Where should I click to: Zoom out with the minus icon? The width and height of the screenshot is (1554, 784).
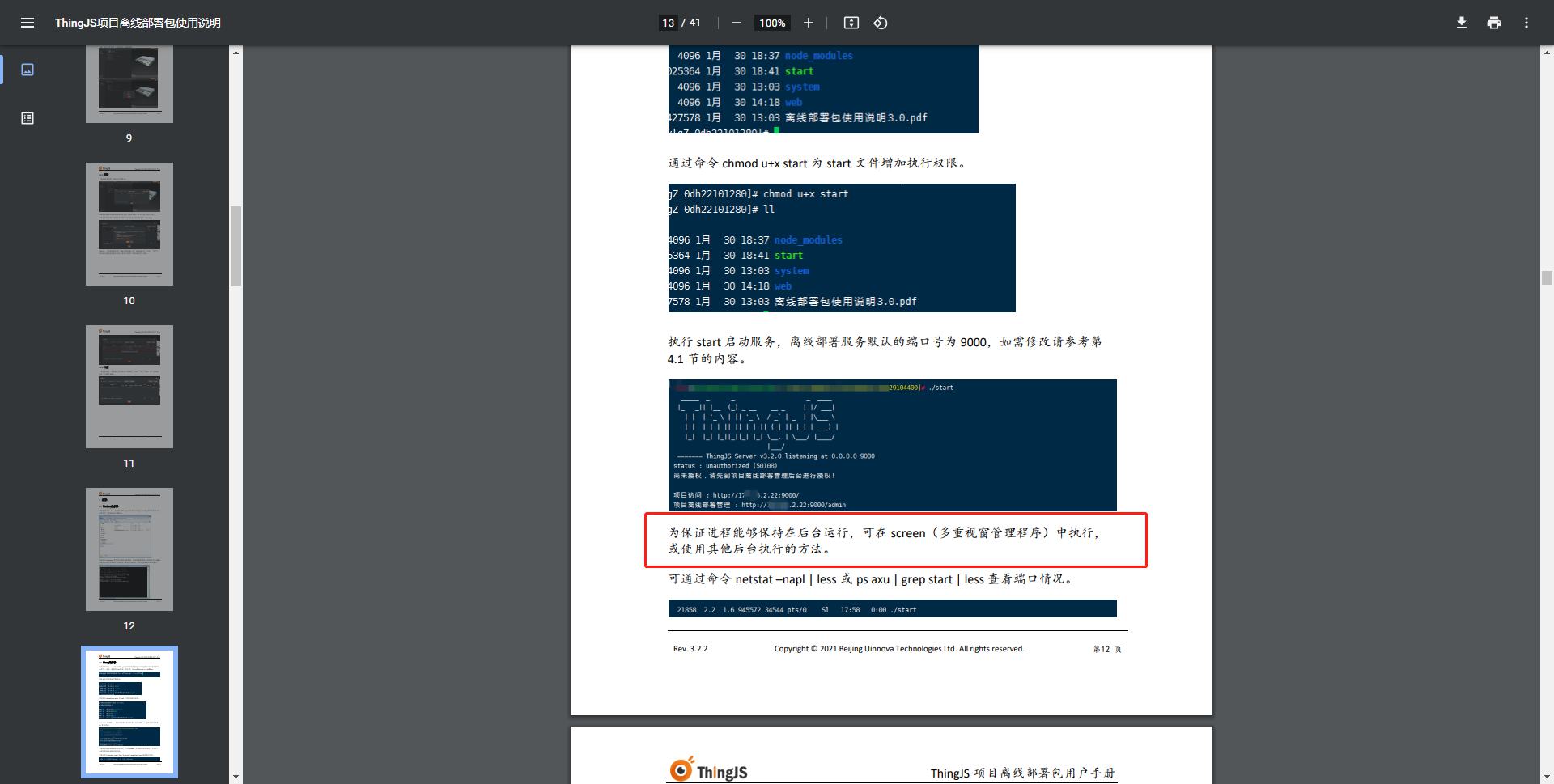pyautogui.click(x=737, y=23)
